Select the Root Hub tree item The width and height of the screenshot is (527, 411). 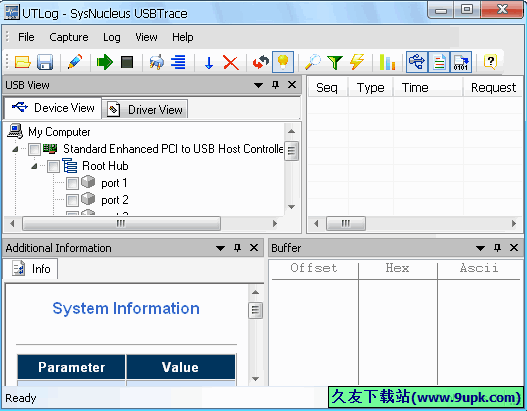point(105,166)
